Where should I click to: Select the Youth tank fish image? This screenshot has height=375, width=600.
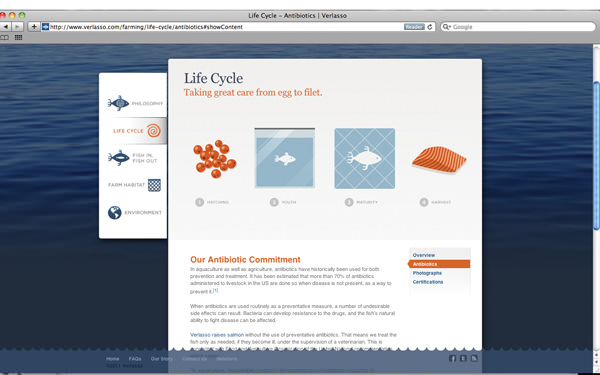coord(285,158)
